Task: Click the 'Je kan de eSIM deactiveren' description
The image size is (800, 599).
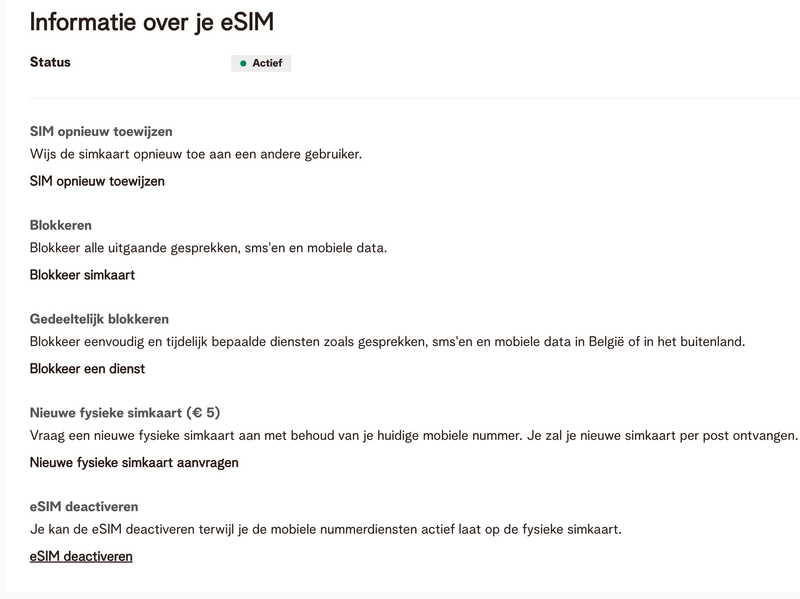Action: (325, 529)
